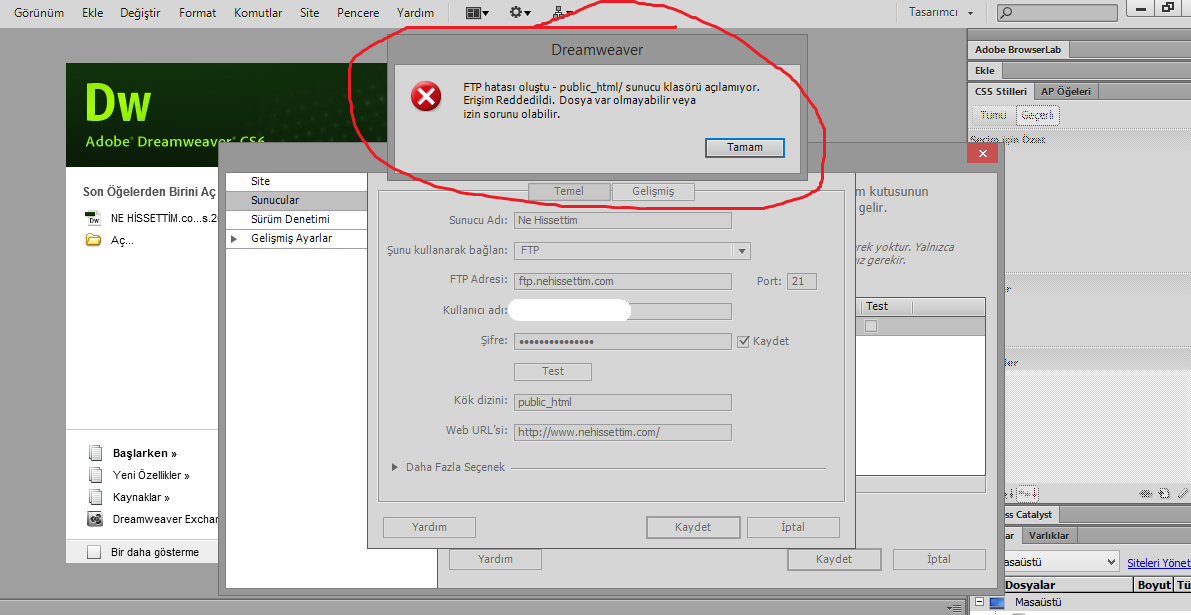
Task: Switch to the Temel tab
Action: (x=569, y=191)
